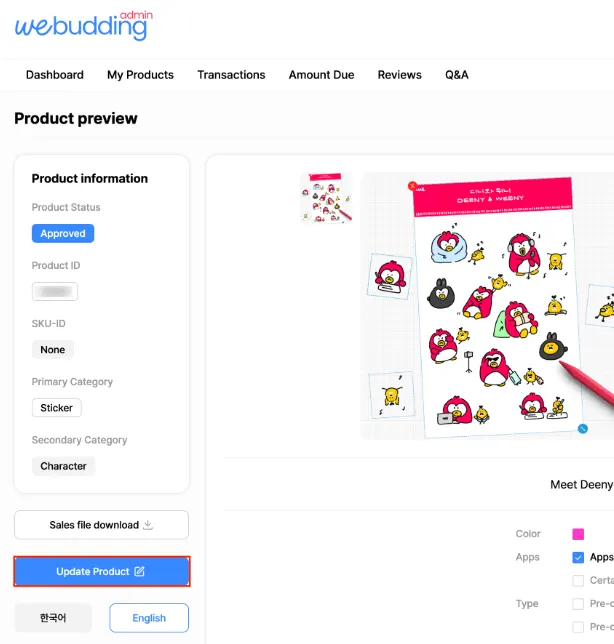Open the Dashboard tab
The height and width of the screenshot is (644, 614).
pyautogui.click(x=55, y=75)
